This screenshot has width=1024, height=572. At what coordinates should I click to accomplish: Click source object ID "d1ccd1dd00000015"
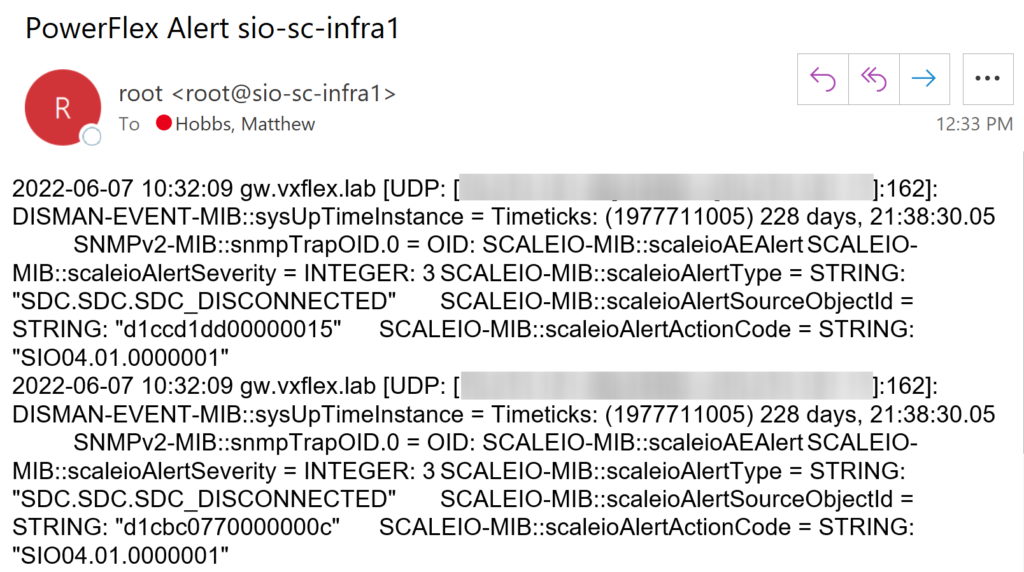click(228, 329)
